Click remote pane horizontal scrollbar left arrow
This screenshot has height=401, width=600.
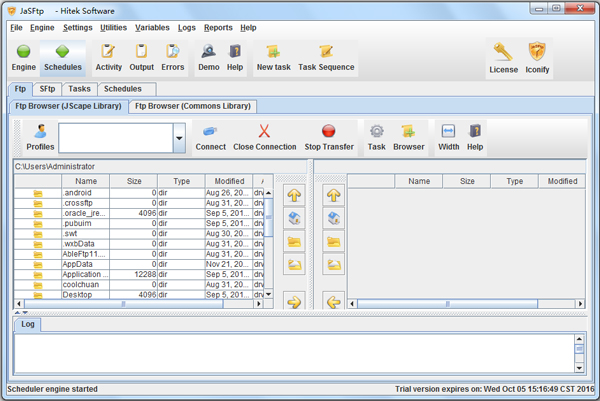[352, 304]
